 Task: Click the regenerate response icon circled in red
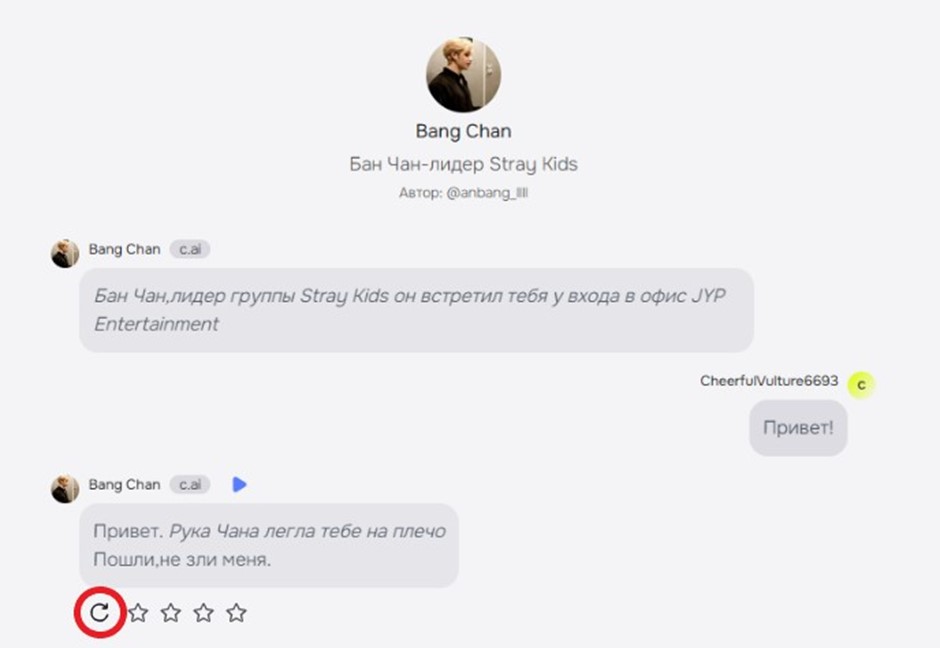tap(99, 612)
